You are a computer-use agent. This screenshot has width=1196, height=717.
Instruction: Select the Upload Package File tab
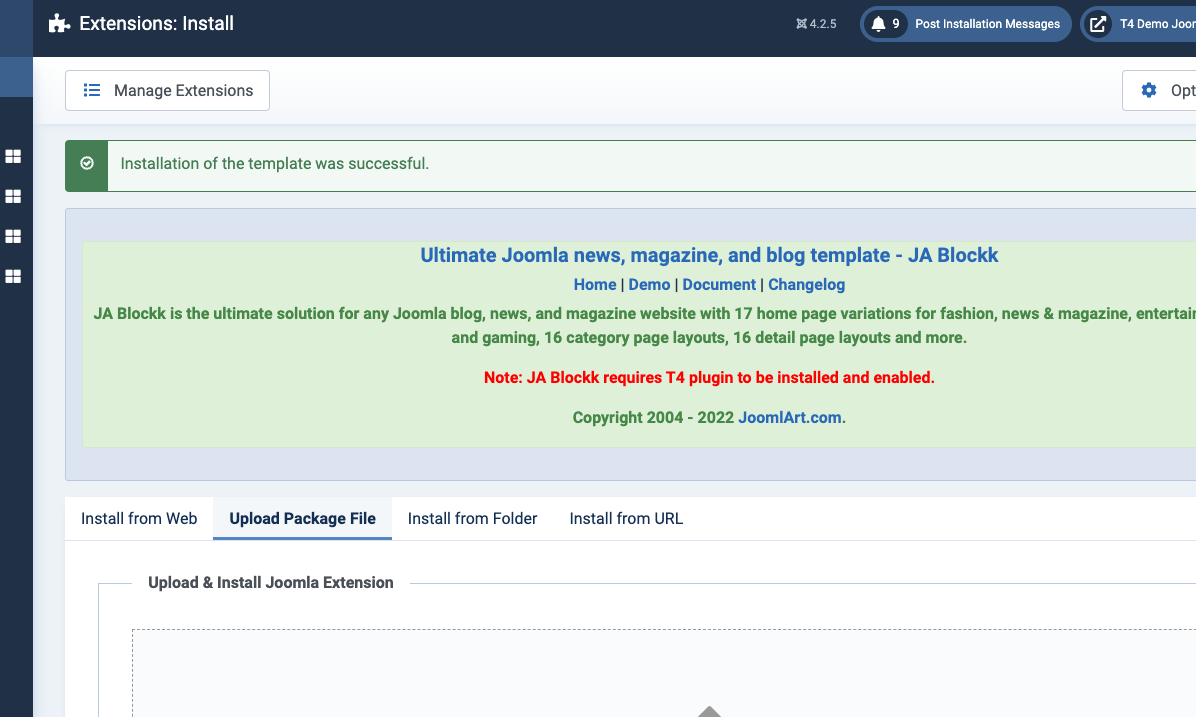point(302,518)
